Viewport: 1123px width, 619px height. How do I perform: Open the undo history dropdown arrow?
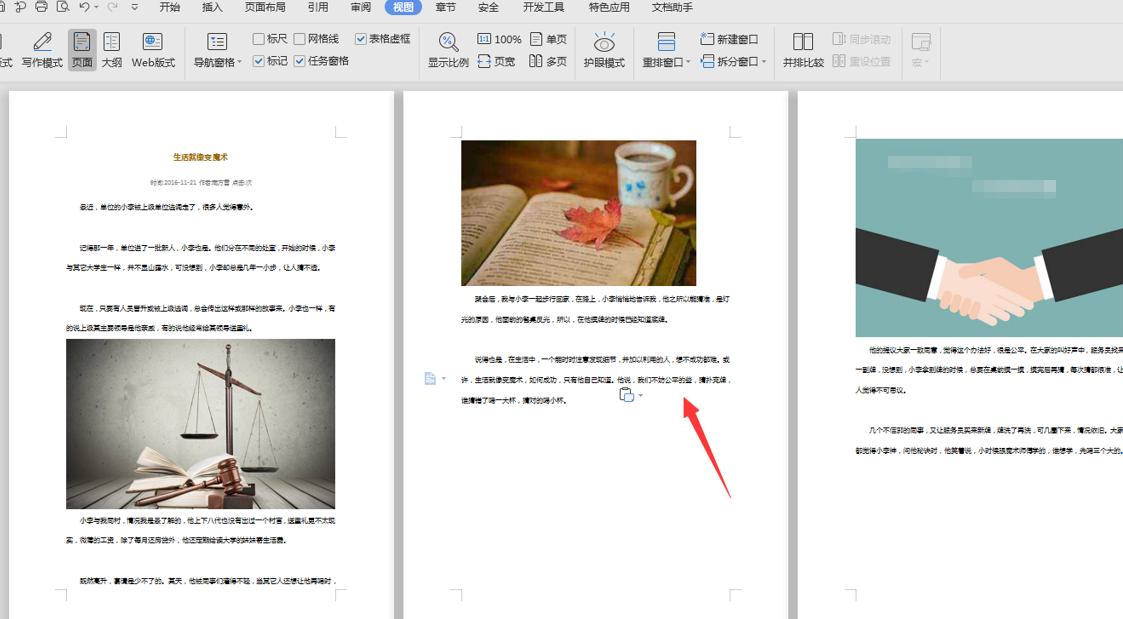tap(97, 8)
